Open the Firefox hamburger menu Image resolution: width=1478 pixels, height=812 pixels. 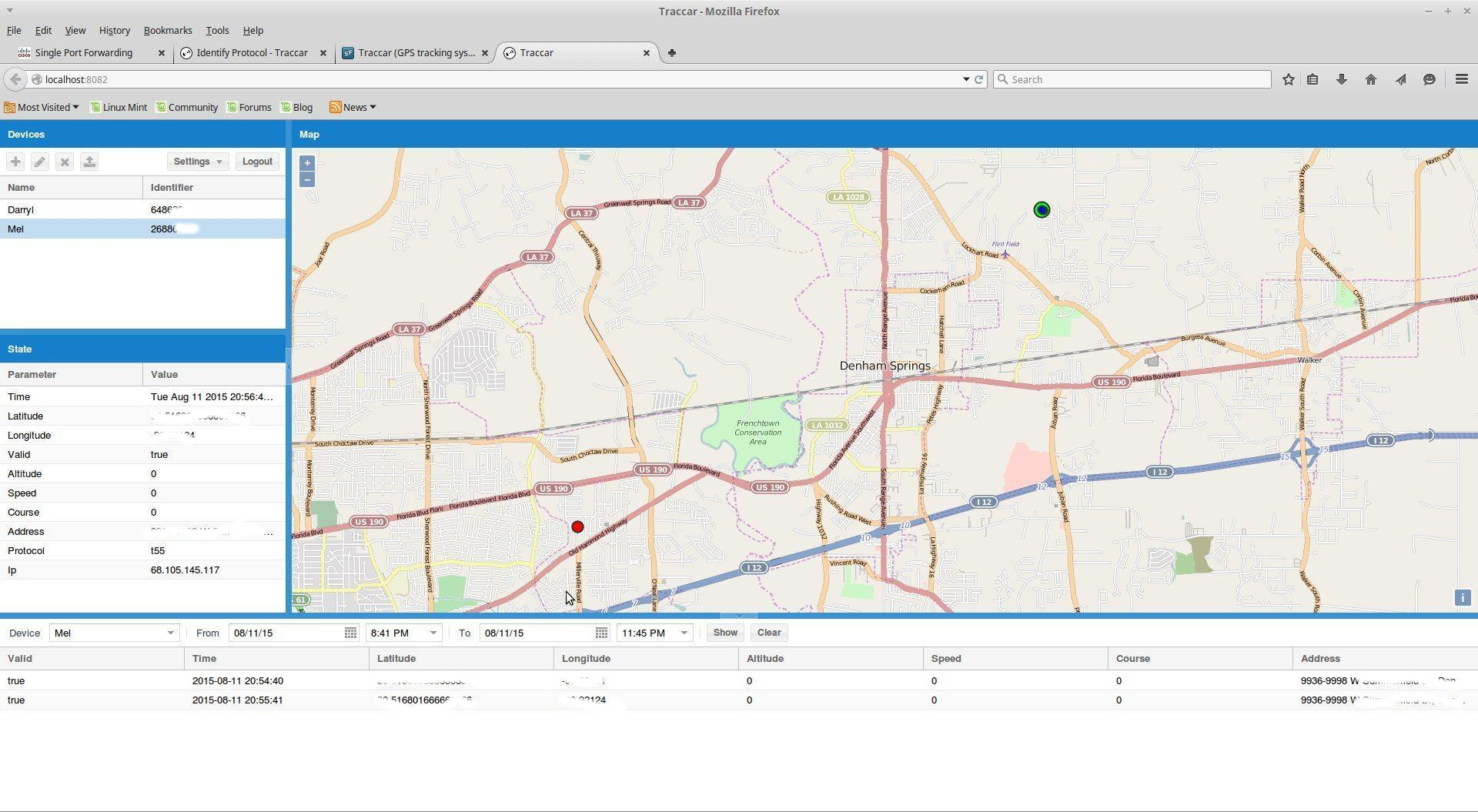1462,79
